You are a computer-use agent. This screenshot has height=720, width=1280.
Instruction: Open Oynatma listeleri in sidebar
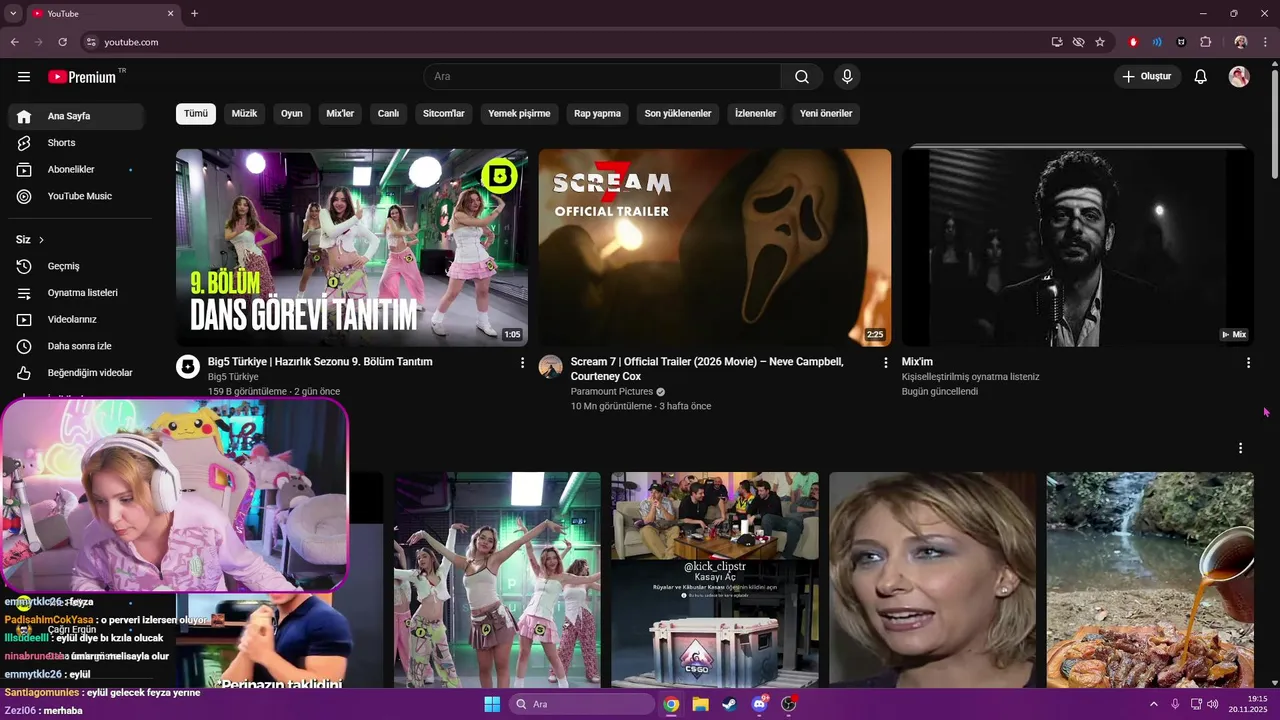pos(76,293)
